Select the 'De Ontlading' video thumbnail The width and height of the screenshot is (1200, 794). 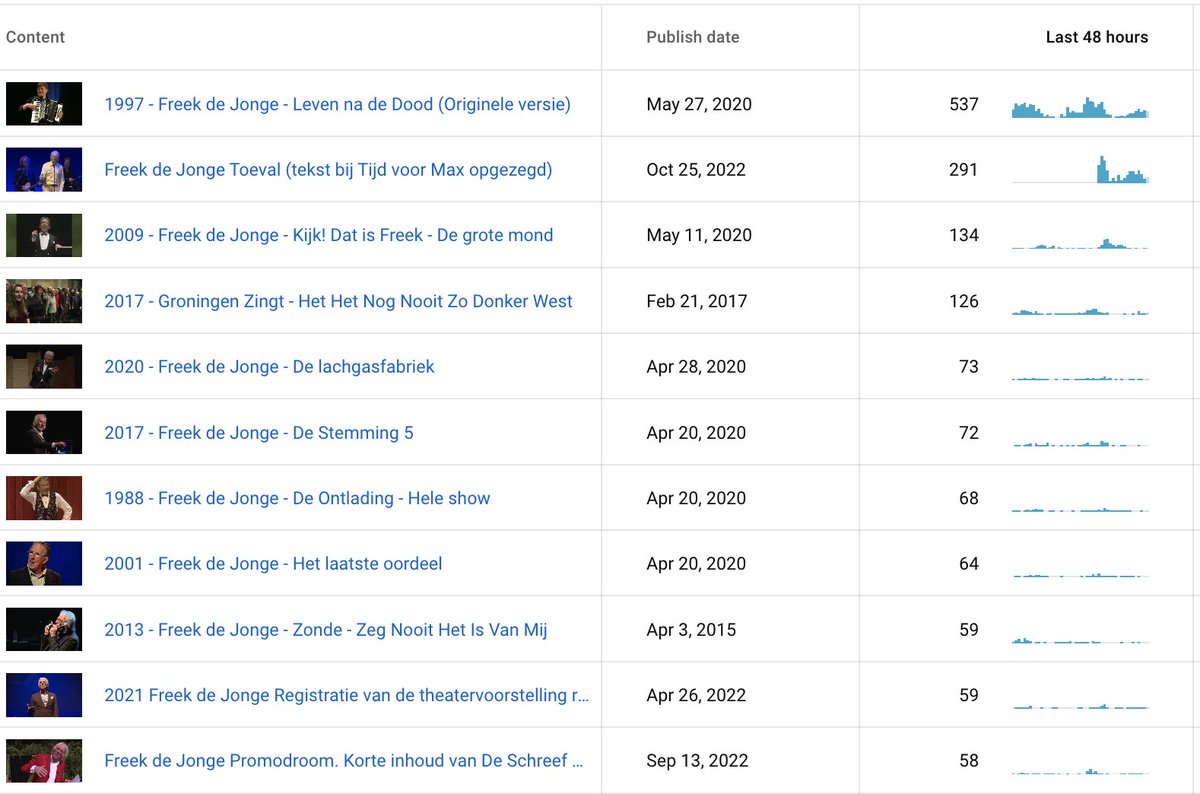coord(44,498)
